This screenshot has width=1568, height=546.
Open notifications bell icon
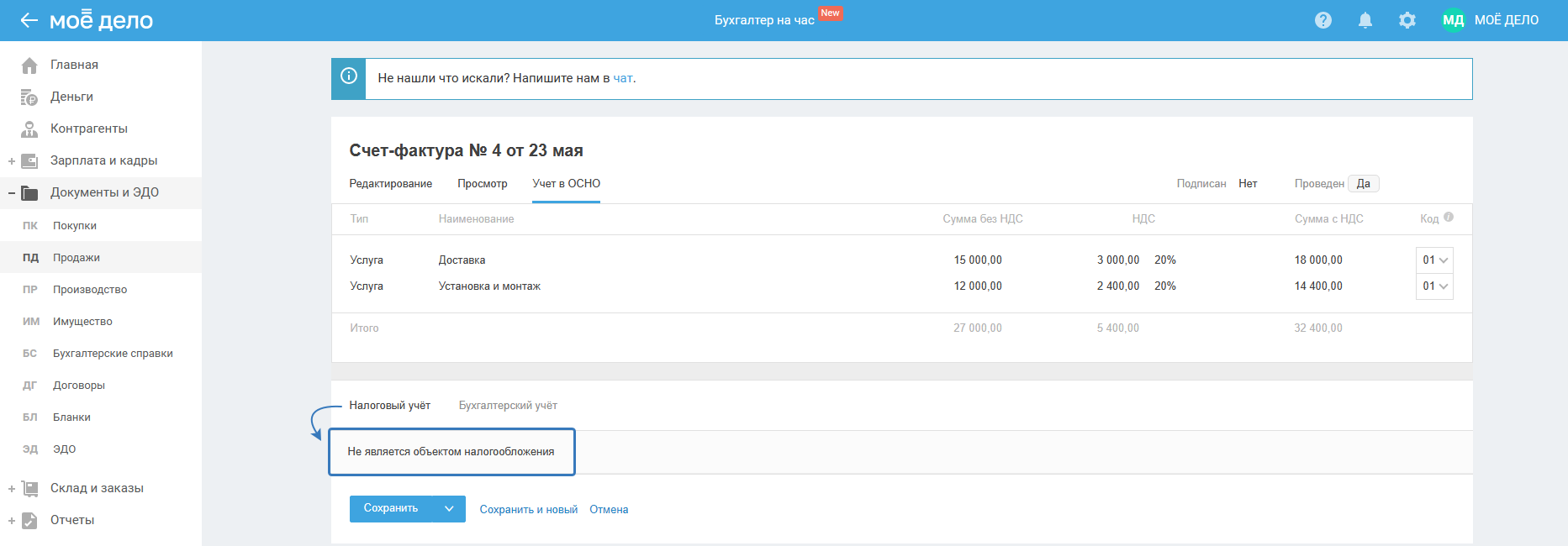click(x=1365, y=20)
